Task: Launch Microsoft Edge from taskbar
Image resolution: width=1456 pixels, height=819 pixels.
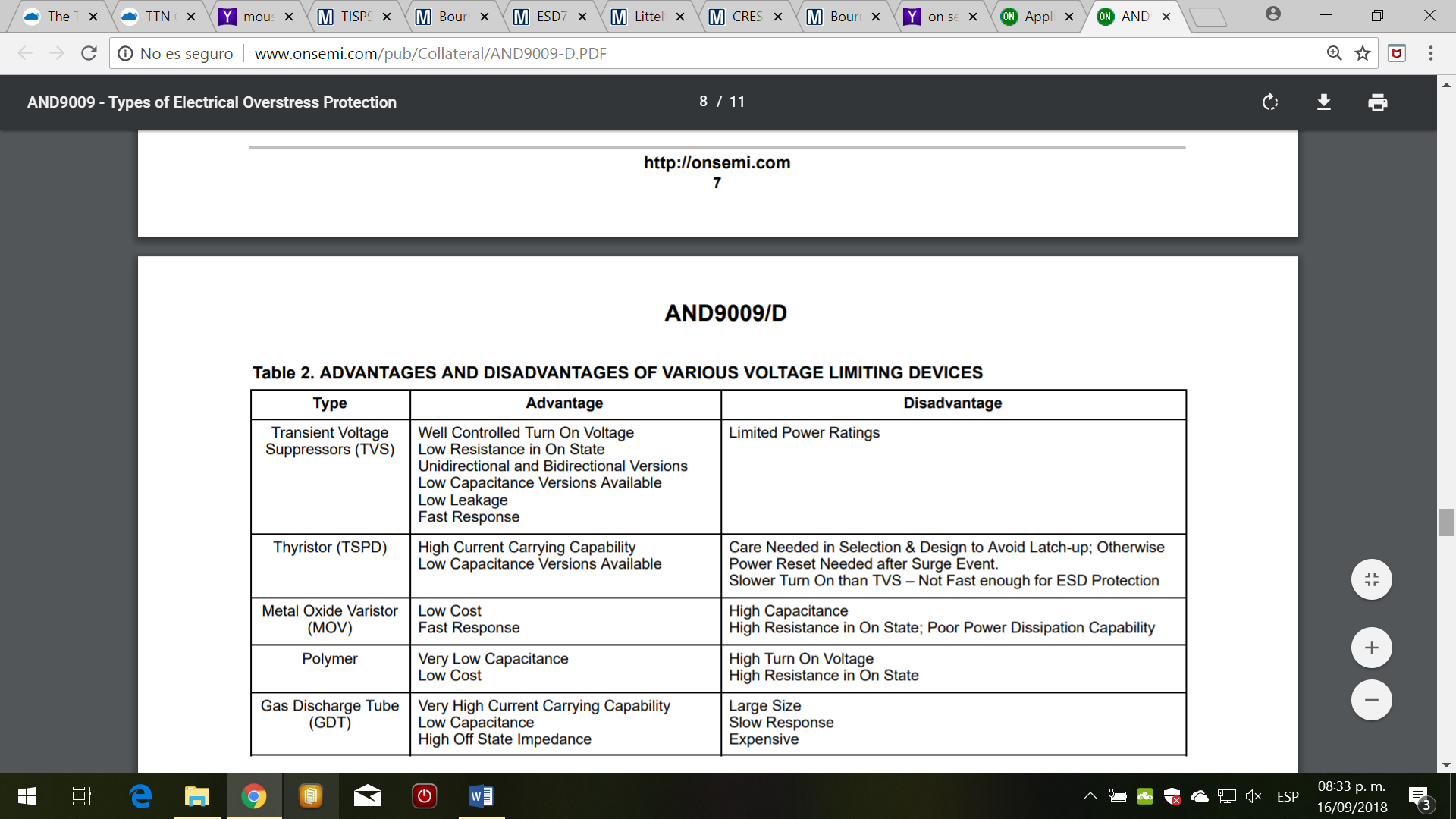Action: [x=140, y=796]
